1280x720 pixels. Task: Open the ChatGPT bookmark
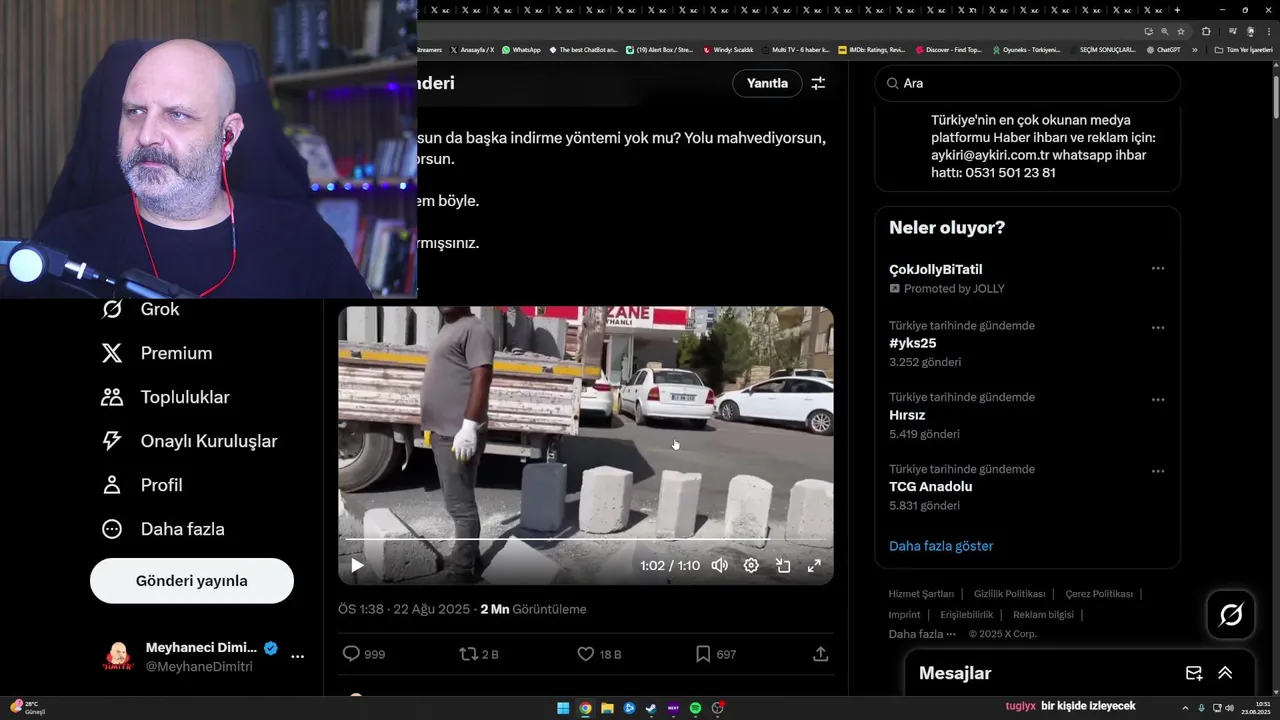click(x=1163, y=50)
